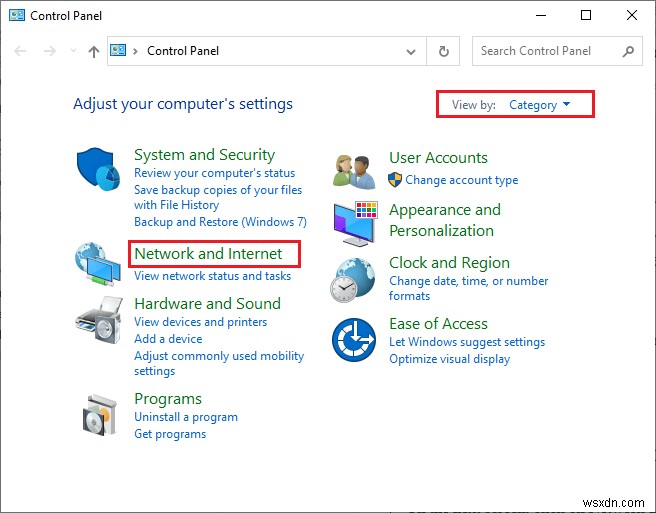Click Control Panel in the address path
This screenshot has height=513, width=656.
point(183,51)
